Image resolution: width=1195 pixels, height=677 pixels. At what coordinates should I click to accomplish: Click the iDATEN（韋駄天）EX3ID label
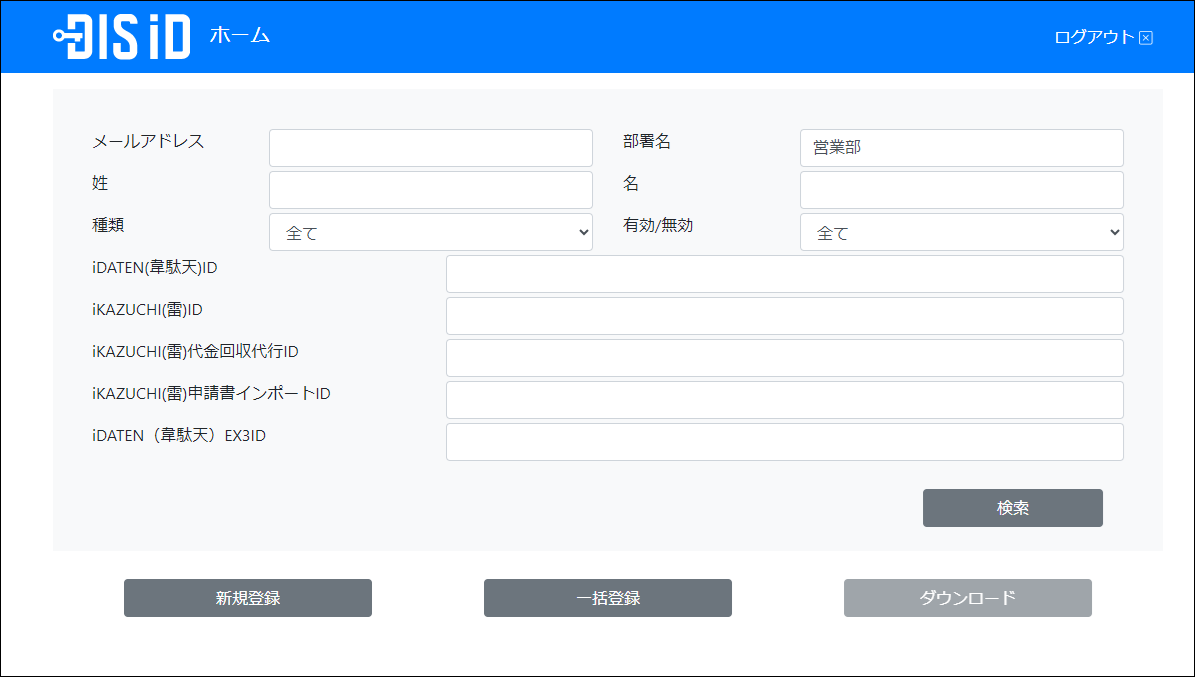(179, 435)
